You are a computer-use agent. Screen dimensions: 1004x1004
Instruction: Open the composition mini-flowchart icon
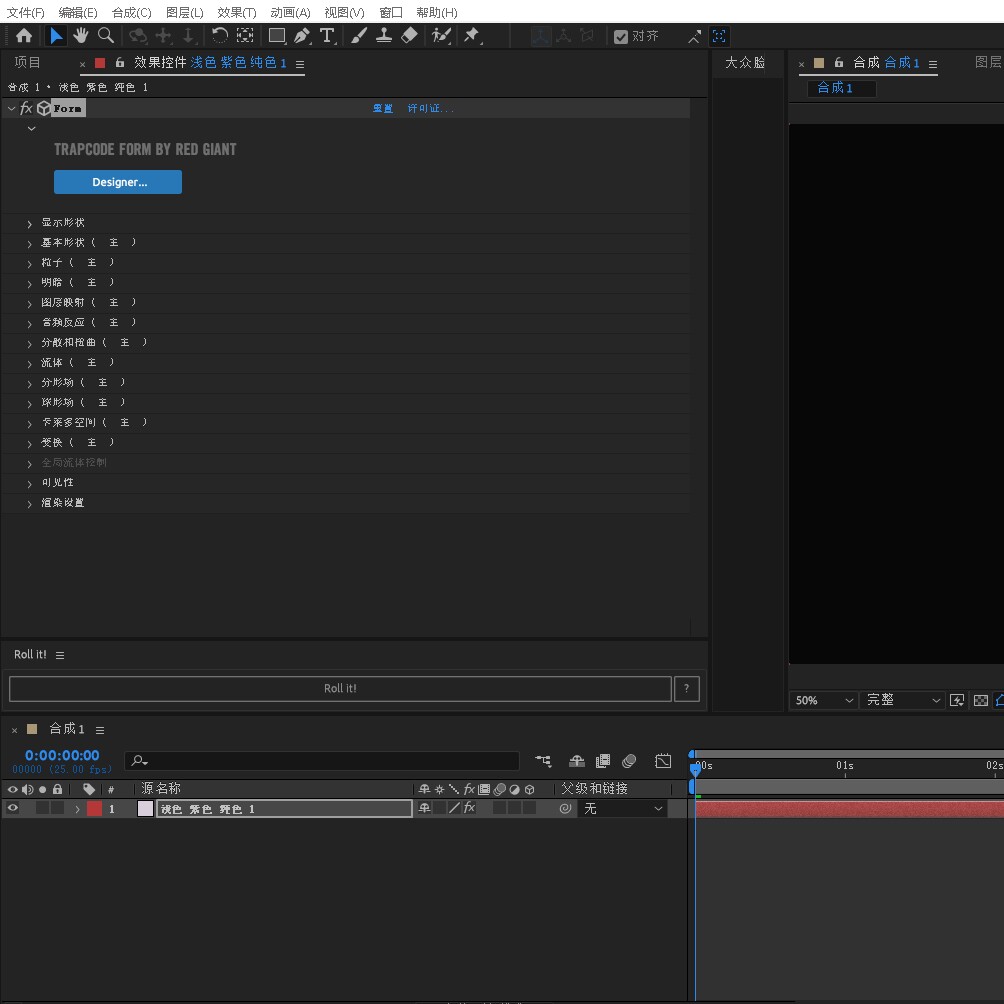[x=543, y=761]
